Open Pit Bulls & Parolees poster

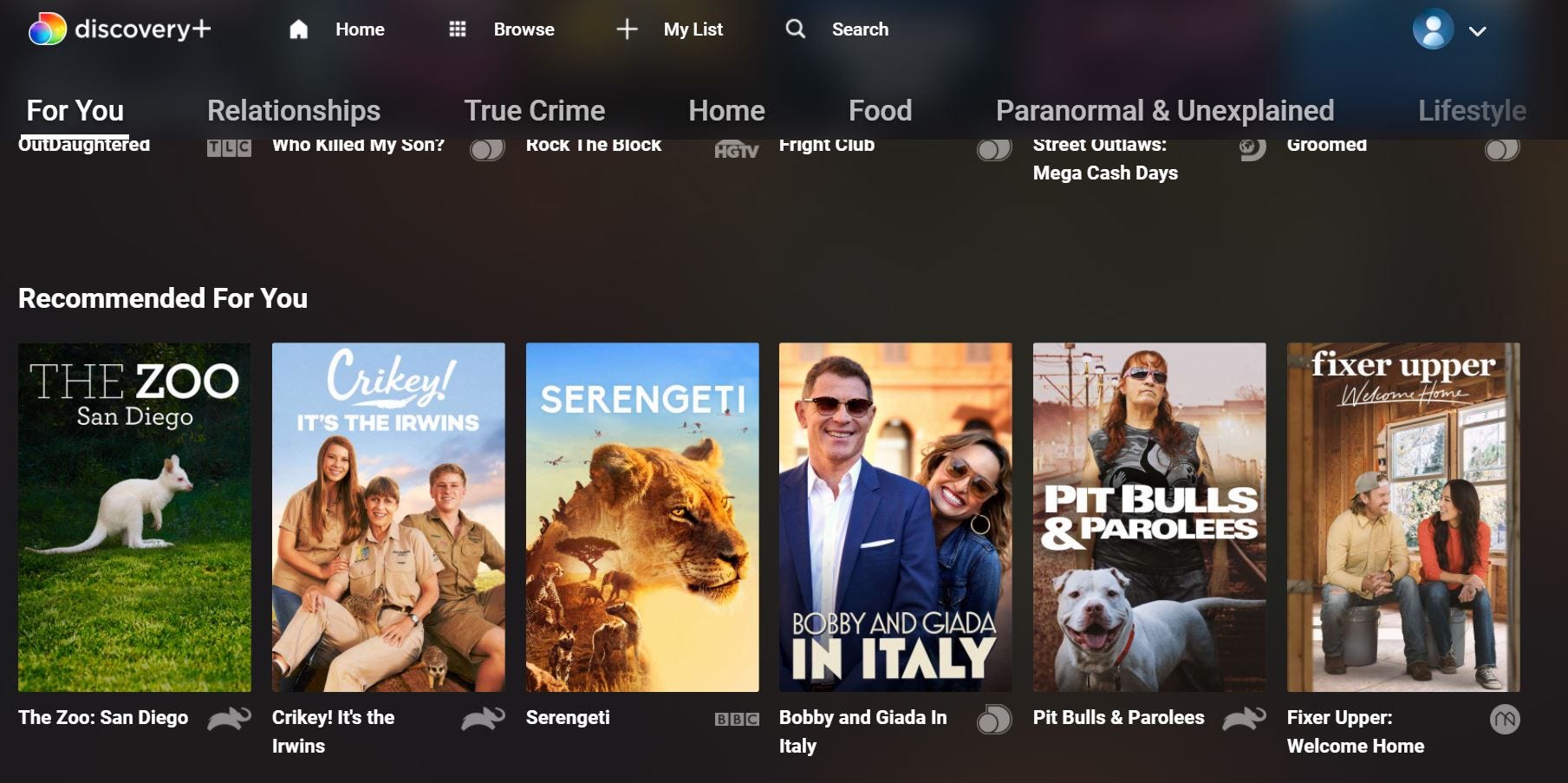point(1149,517)
